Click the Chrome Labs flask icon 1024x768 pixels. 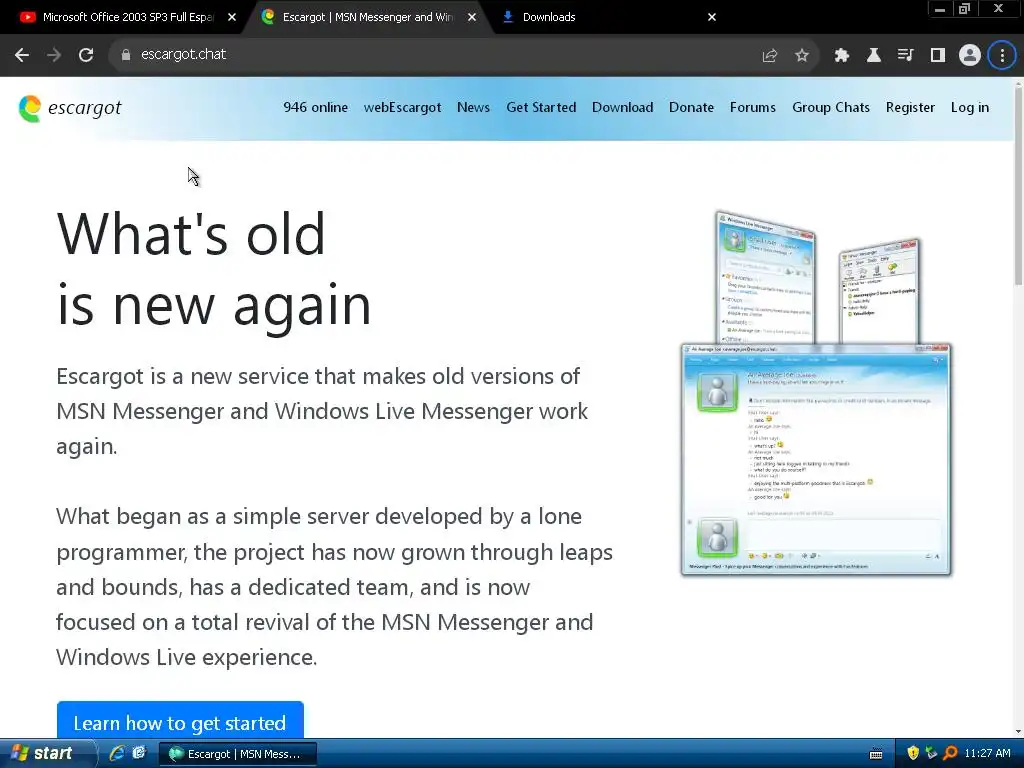(x=874, y=56)
